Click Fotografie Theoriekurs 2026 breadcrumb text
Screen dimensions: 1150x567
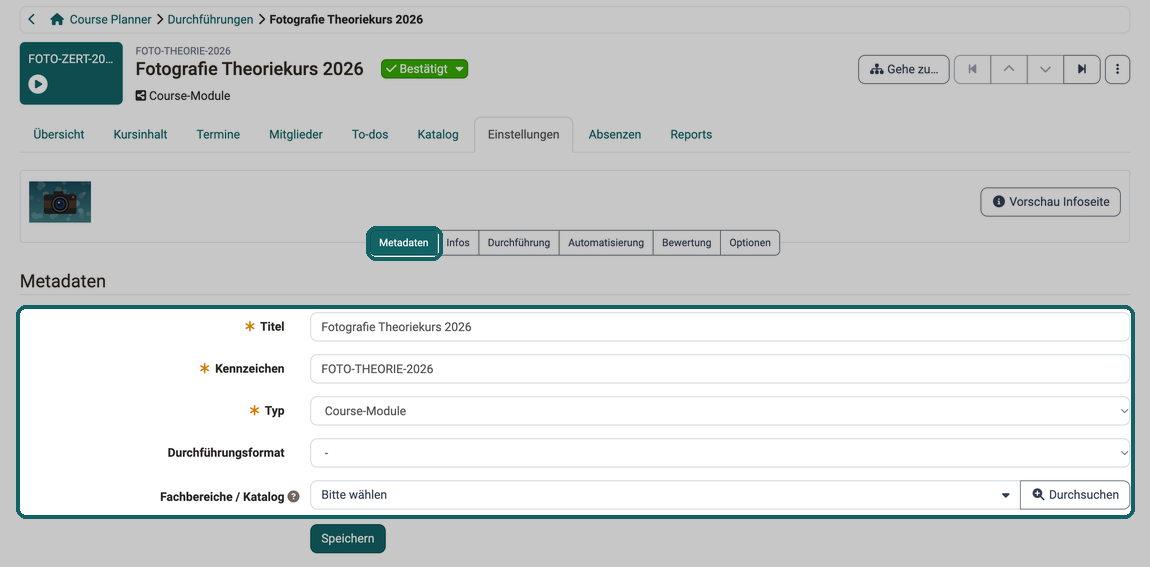pos(346,20)
